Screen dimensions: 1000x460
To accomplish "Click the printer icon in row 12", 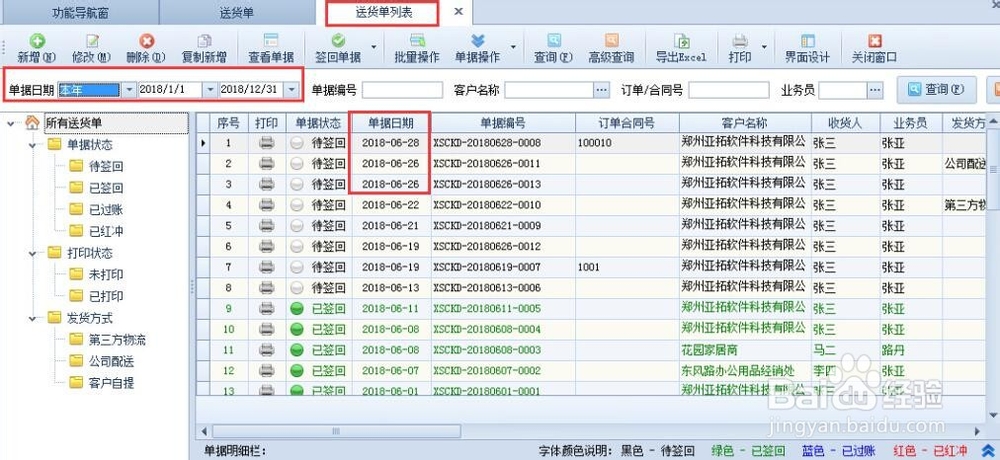I will point(267,371).
